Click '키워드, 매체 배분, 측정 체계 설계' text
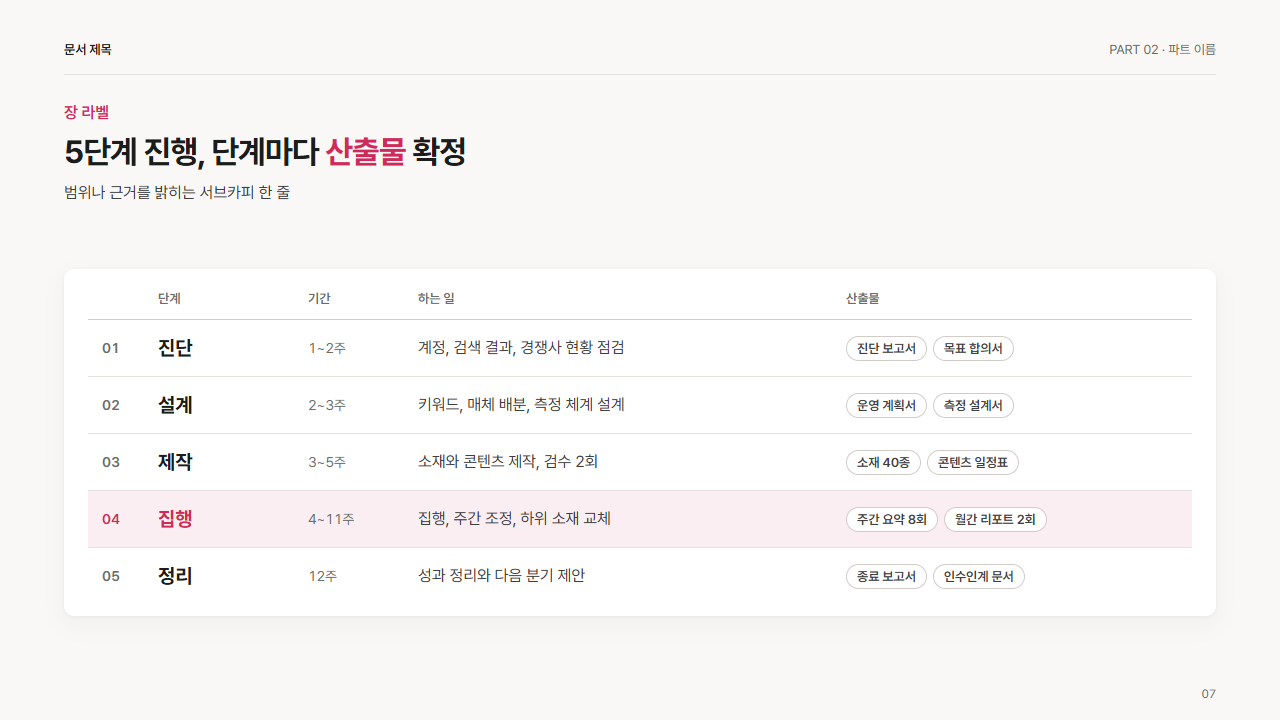This screenshot has height=720, width=1280. pos(521,405)
